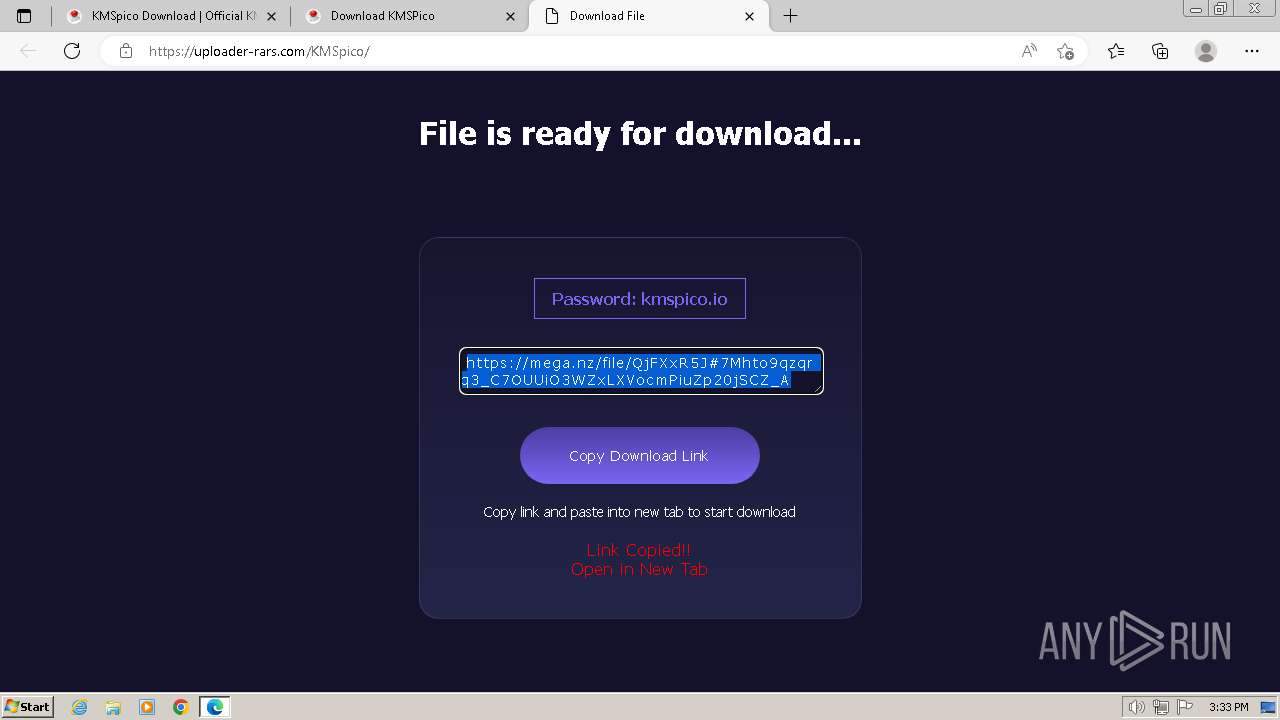Launch Internet Explorer from taskbar
Viewport: 1280px width, 720px height.
click(80, 707)
